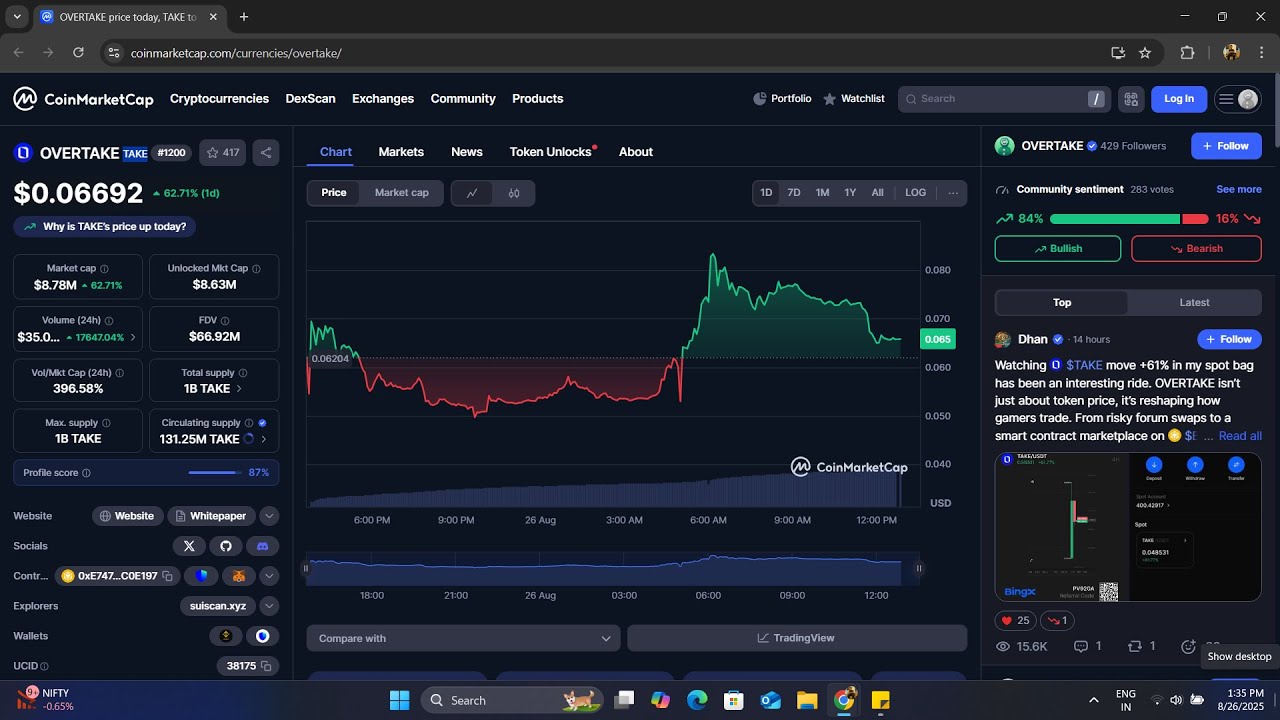Screen dimensions: 1280x720
Task: Open Outlook from taskbar
Action: click(x=770, y=700)
